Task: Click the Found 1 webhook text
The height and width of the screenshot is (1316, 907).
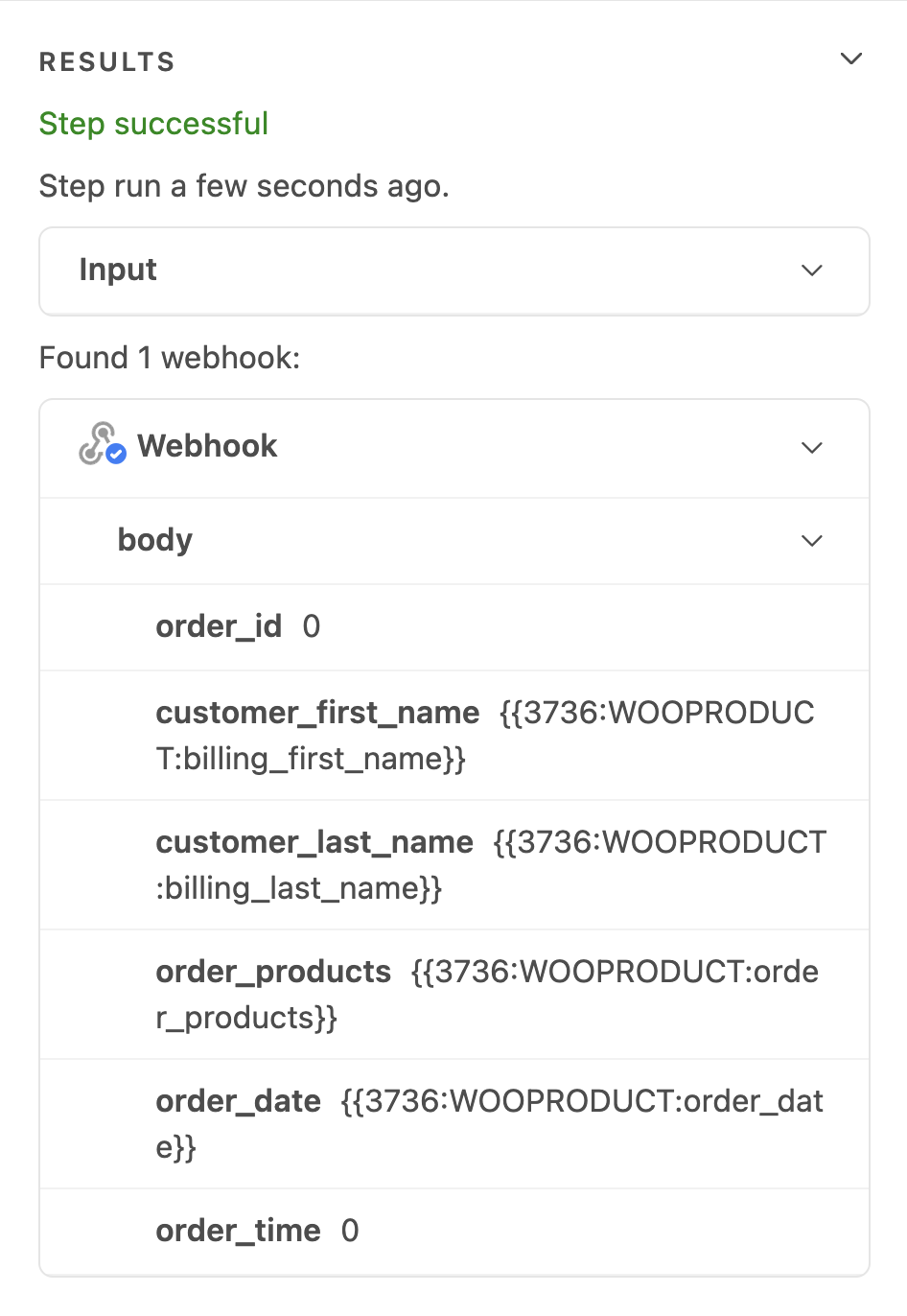Action: pyautogui.click(x=170, y=358)
